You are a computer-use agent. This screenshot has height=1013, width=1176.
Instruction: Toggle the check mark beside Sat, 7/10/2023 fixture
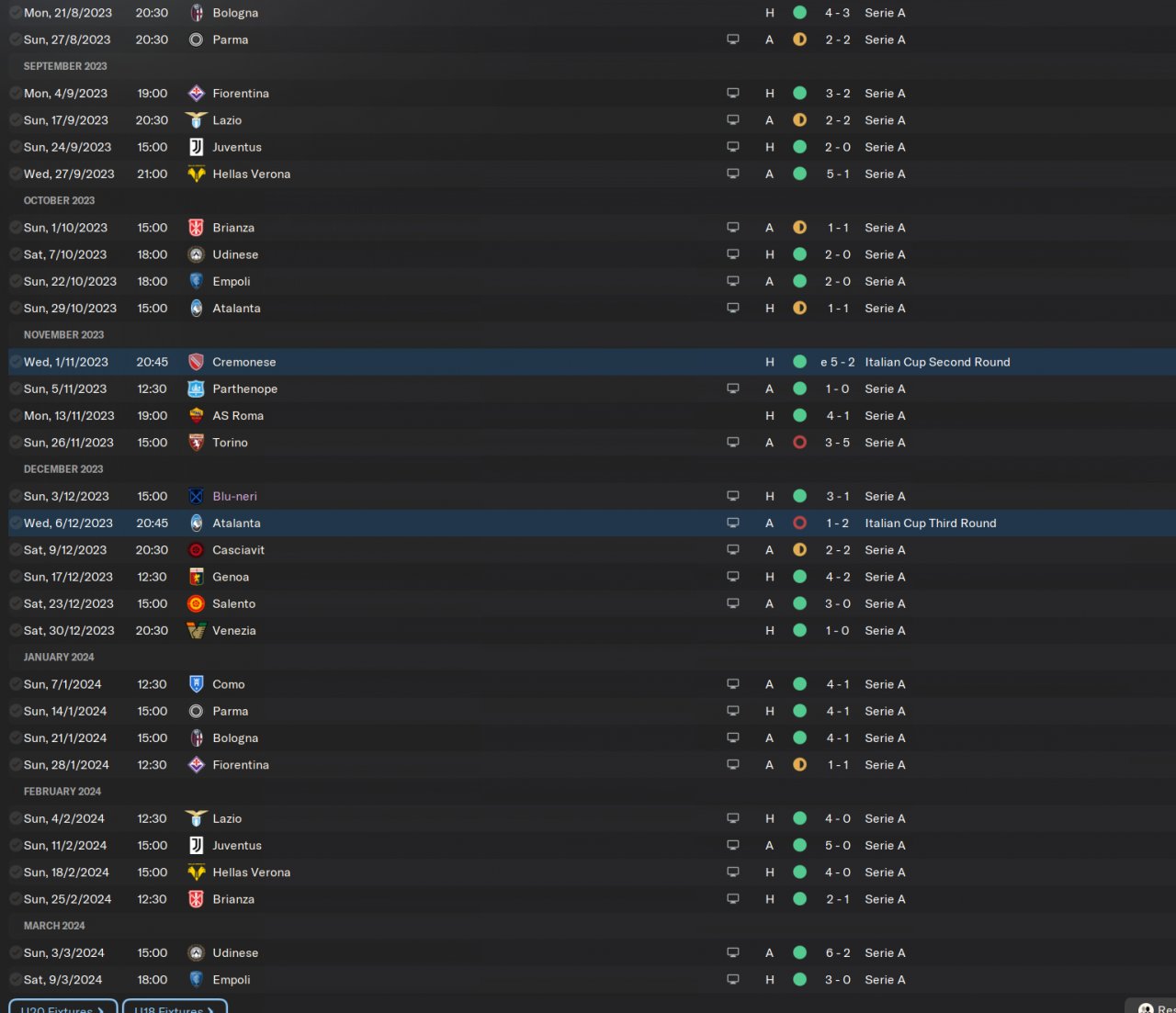tap(16, 254)
